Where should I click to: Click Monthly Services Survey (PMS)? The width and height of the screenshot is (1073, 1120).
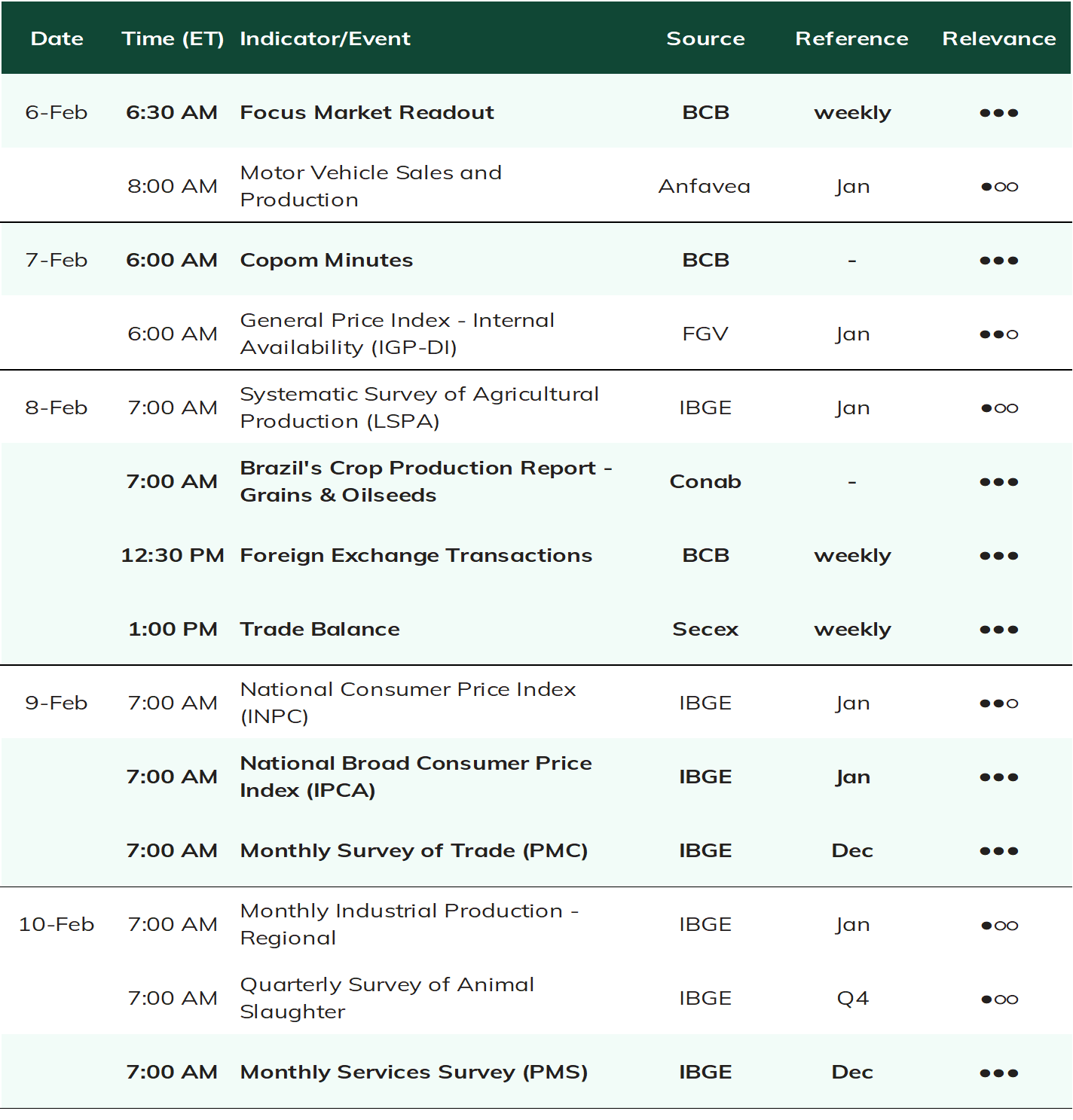tap(414, 1072)
